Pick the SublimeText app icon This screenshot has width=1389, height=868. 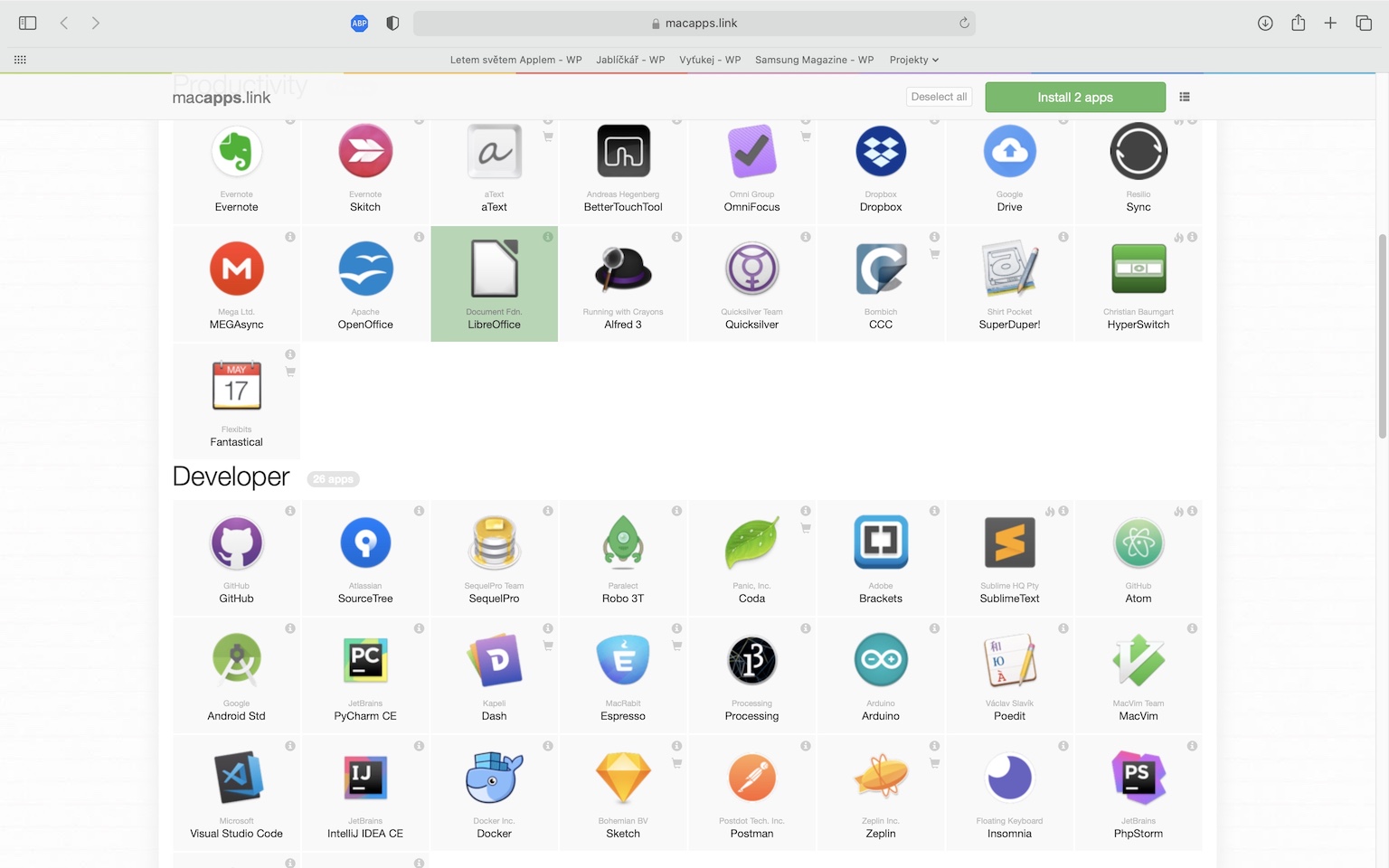tap(1009, 542)
